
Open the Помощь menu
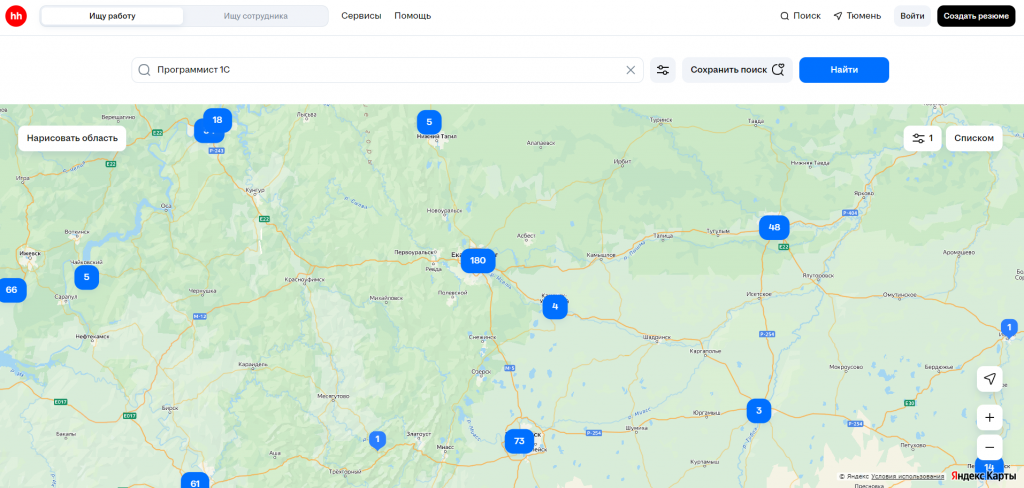tap(413, 16)
